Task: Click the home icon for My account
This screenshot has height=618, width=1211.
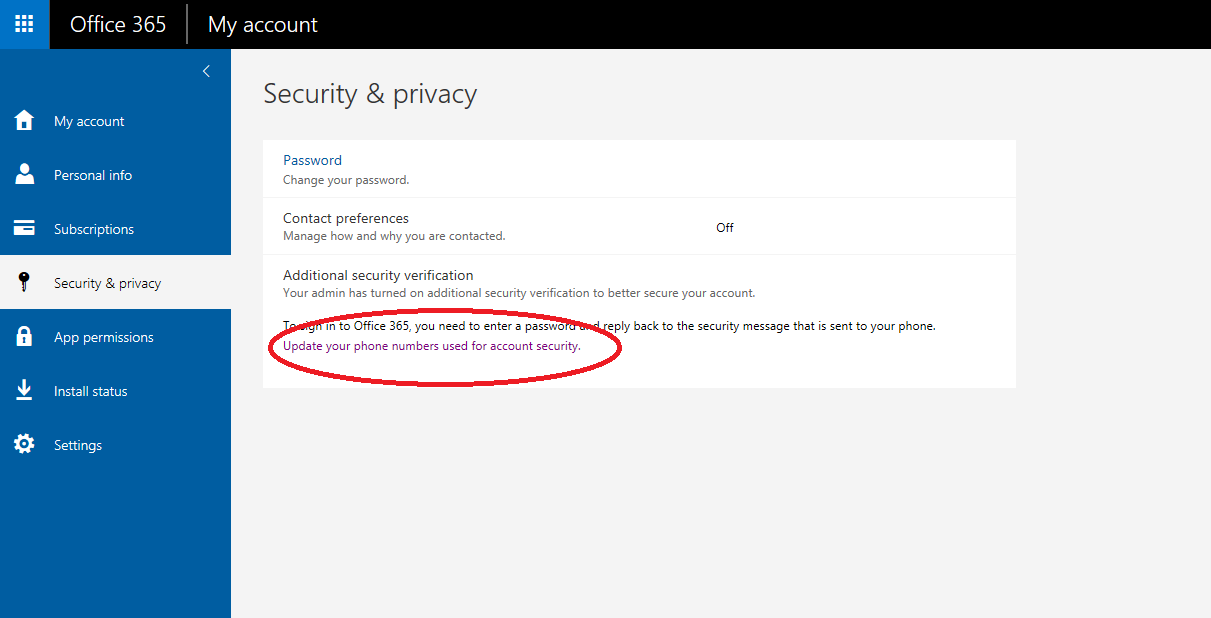Action: click(x=24, y=121)
